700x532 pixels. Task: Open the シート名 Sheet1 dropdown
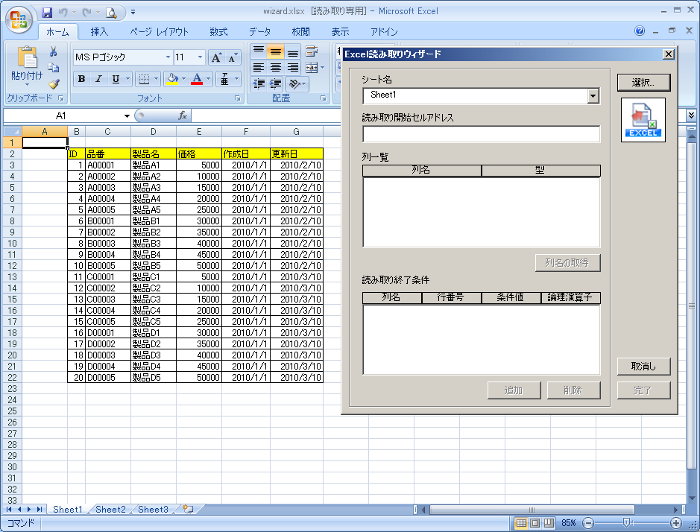(593, 96)
